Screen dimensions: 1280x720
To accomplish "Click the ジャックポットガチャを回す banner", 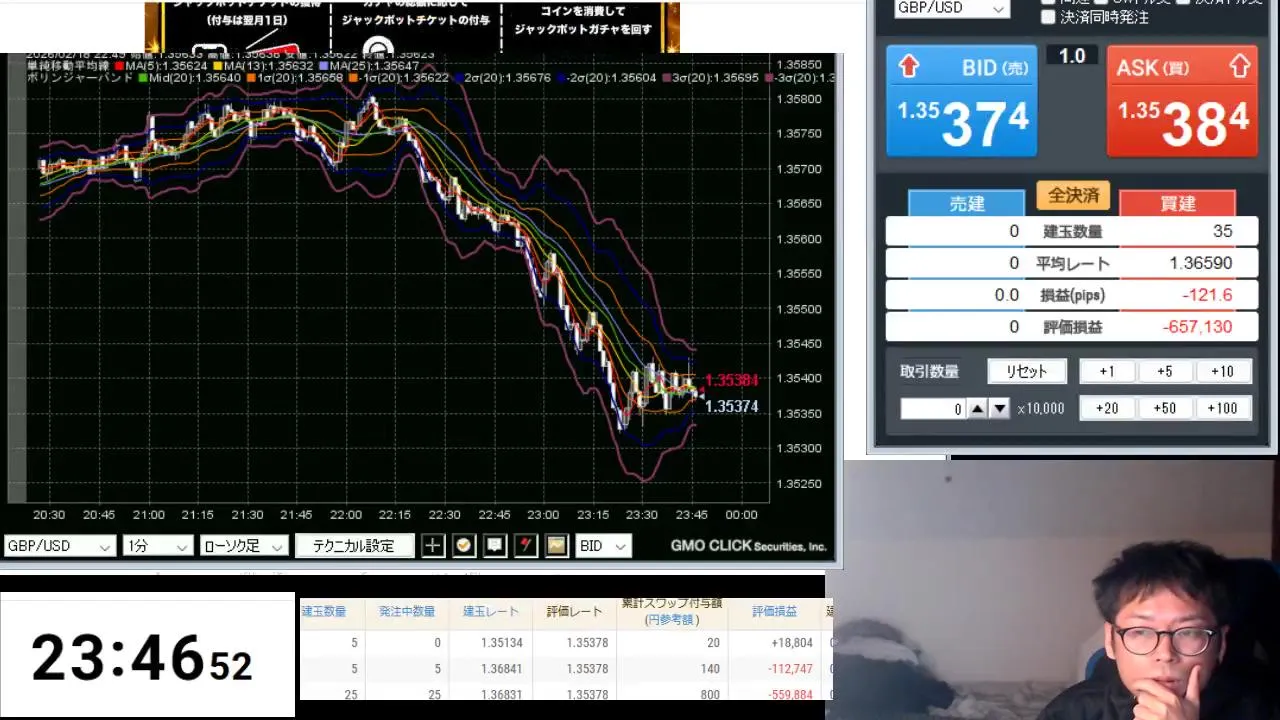I will click(583, 22).
